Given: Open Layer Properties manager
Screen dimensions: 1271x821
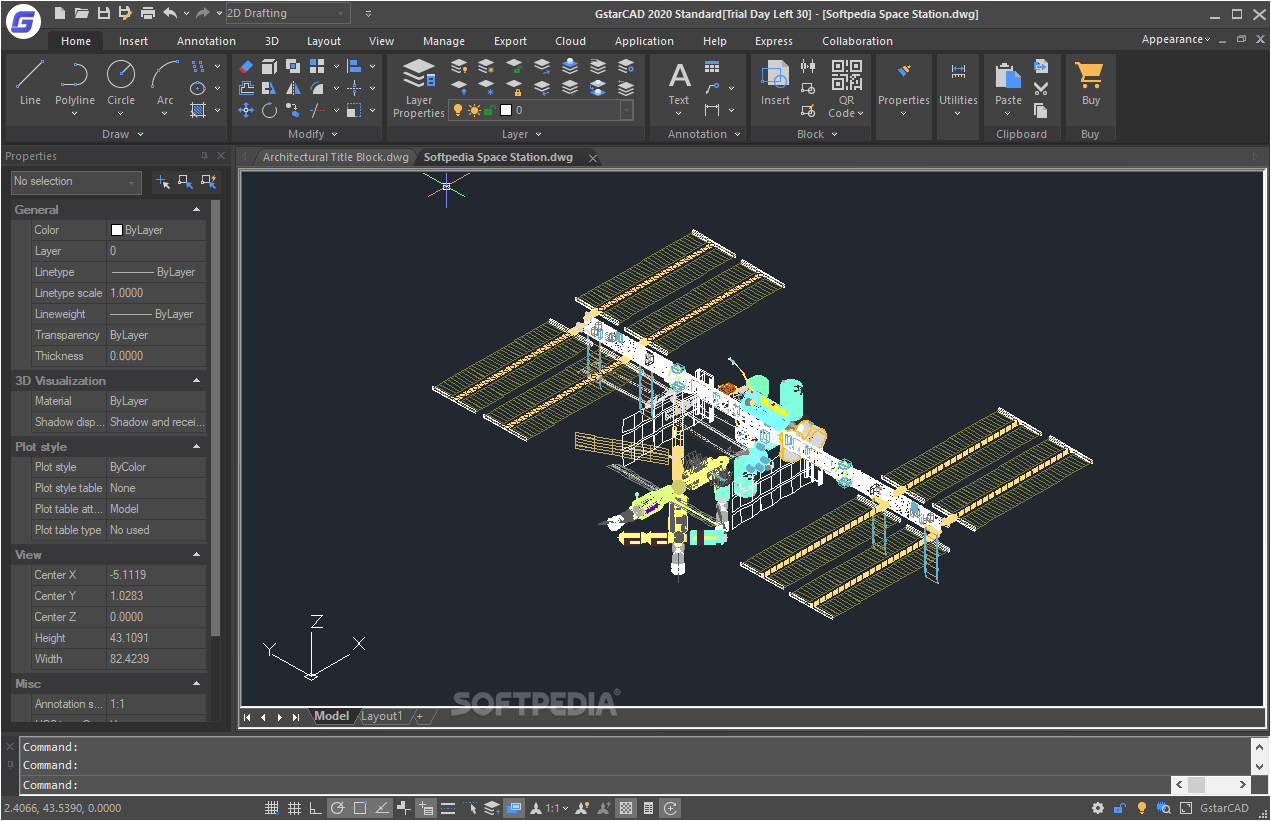Looking at the screenshot, I should [419, 88].
